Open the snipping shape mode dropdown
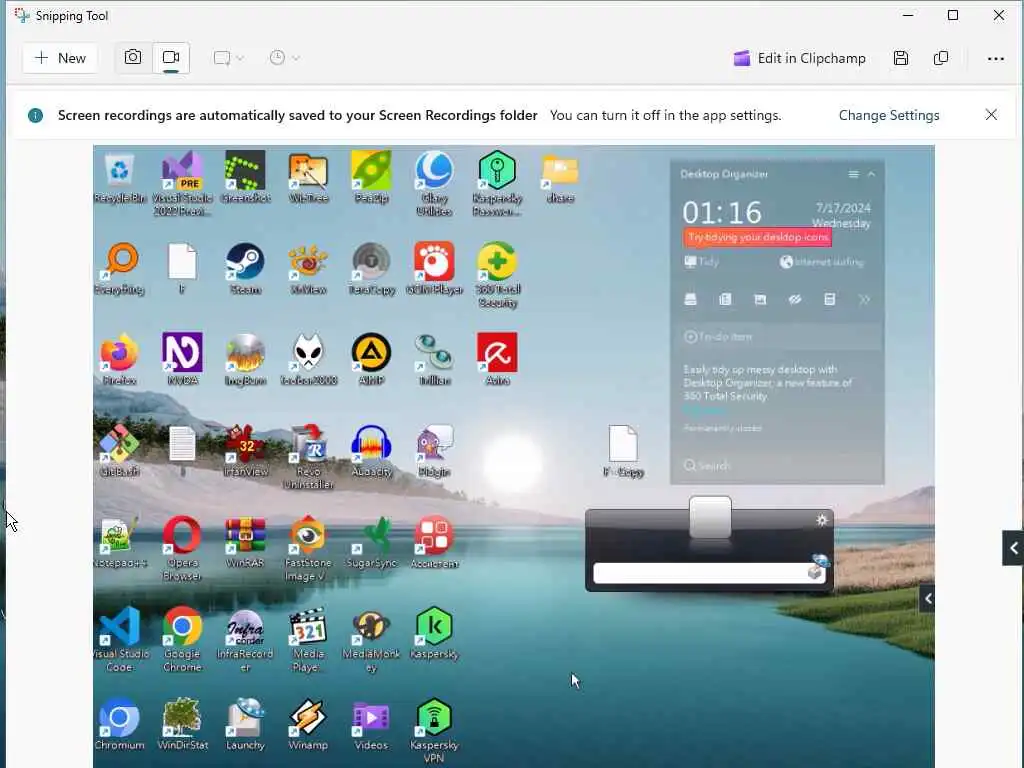The width and height of the screenshot is (1024, 768). point(229,58)
